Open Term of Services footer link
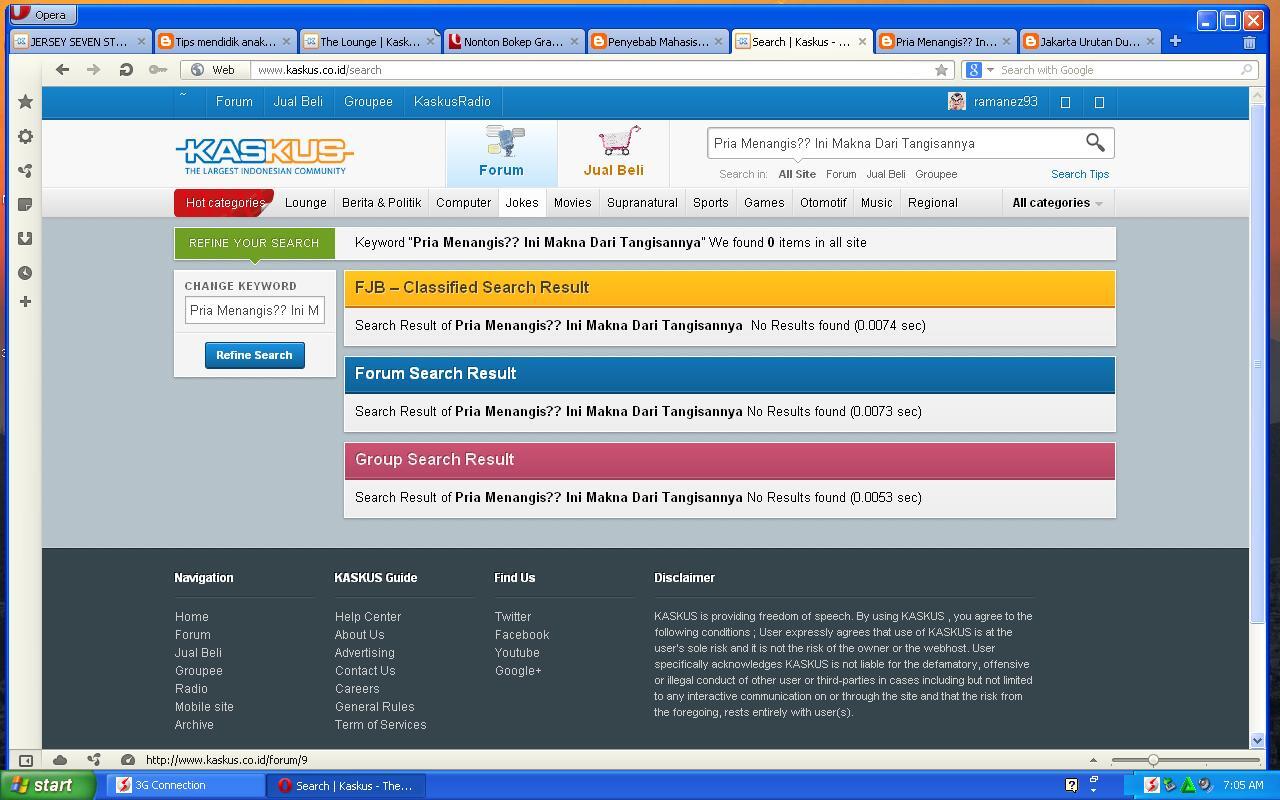The width and height of the screenshot is (1280, 800). coord(380,725)
